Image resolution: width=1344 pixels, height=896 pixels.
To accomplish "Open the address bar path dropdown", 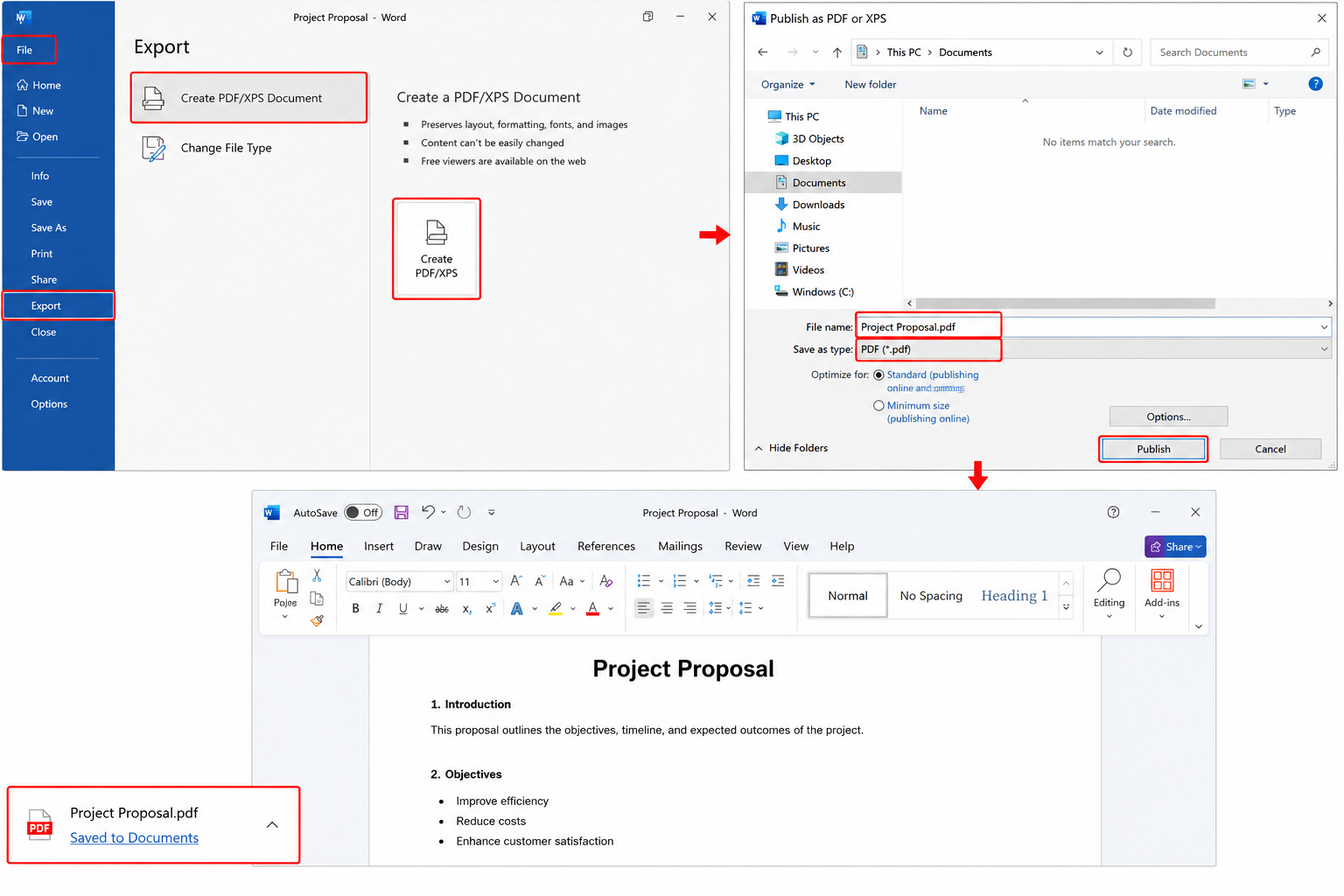I will [1099, 52].
